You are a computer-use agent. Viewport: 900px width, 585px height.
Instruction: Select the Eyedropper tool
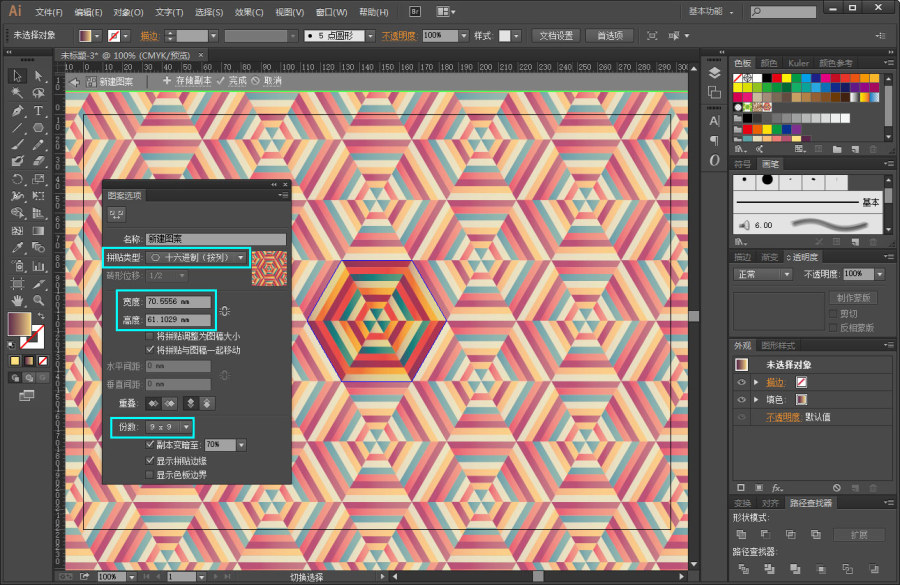tap(17, 248)
